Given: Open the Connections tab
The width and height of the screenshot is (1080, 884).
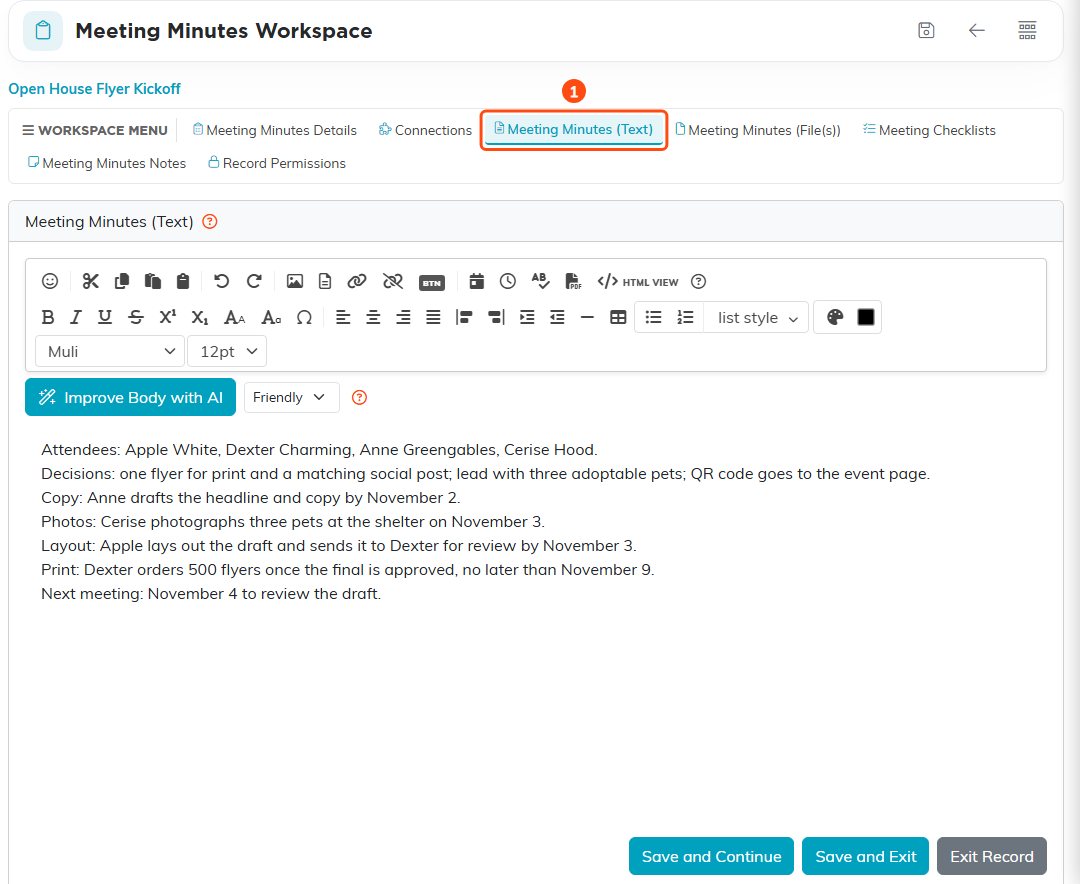Looking at the screenshot, I should (425, 130).
